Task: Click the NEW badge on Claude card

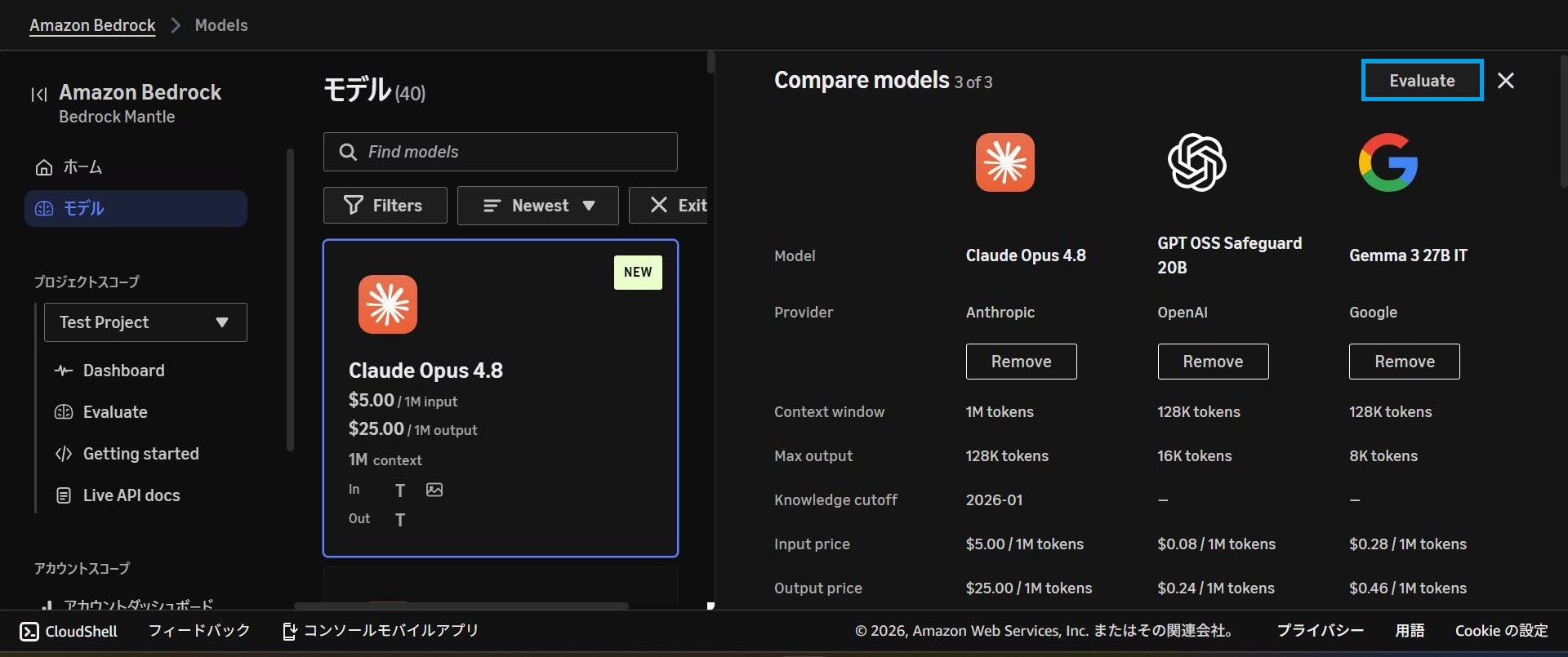Action: click(x=638, y=273)
